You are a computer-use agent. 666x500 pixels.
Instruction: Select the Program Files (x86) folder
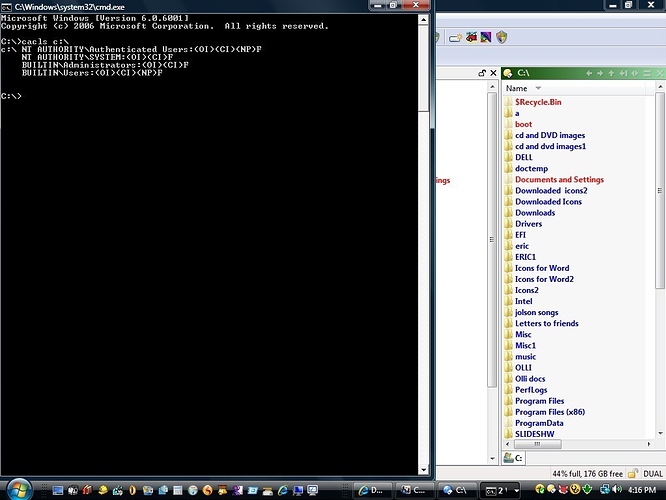pos(550,412)
